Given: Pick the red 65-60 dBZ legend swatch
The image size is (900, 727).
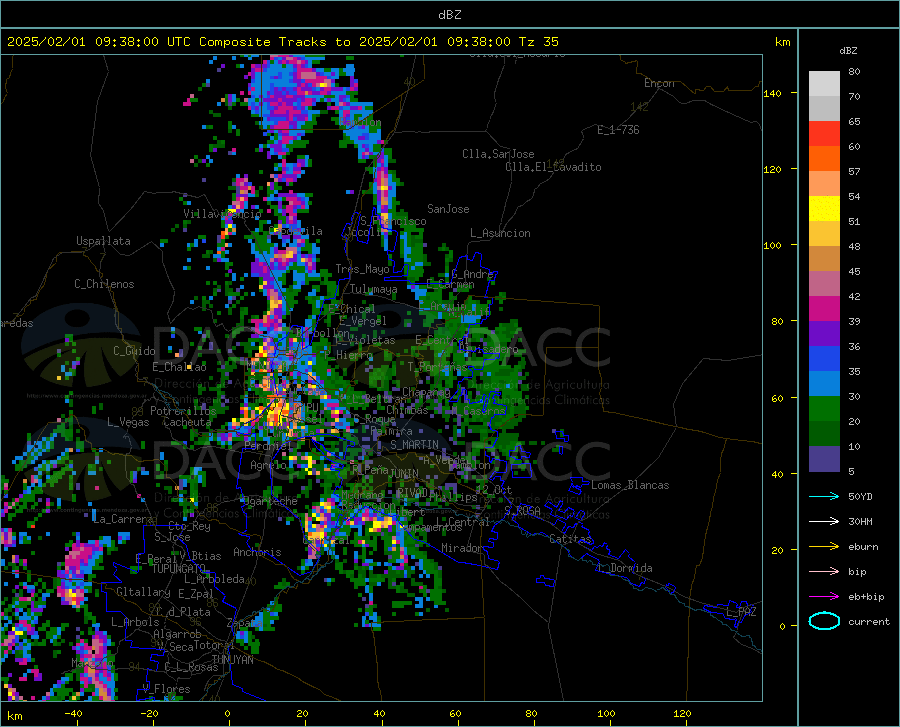Looking at the screenshot, I should click(x=824, y=134).
